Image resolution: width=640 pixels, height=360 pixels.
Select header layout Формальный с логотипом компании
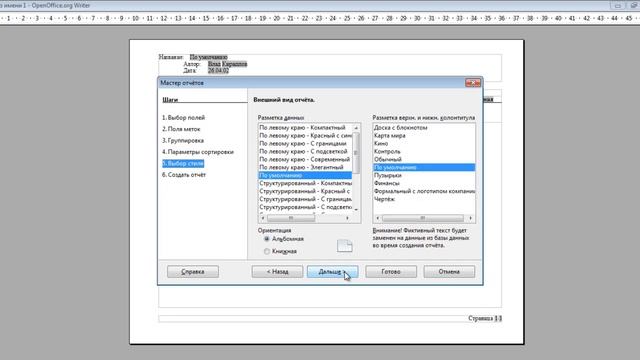(x=424, y=191)
